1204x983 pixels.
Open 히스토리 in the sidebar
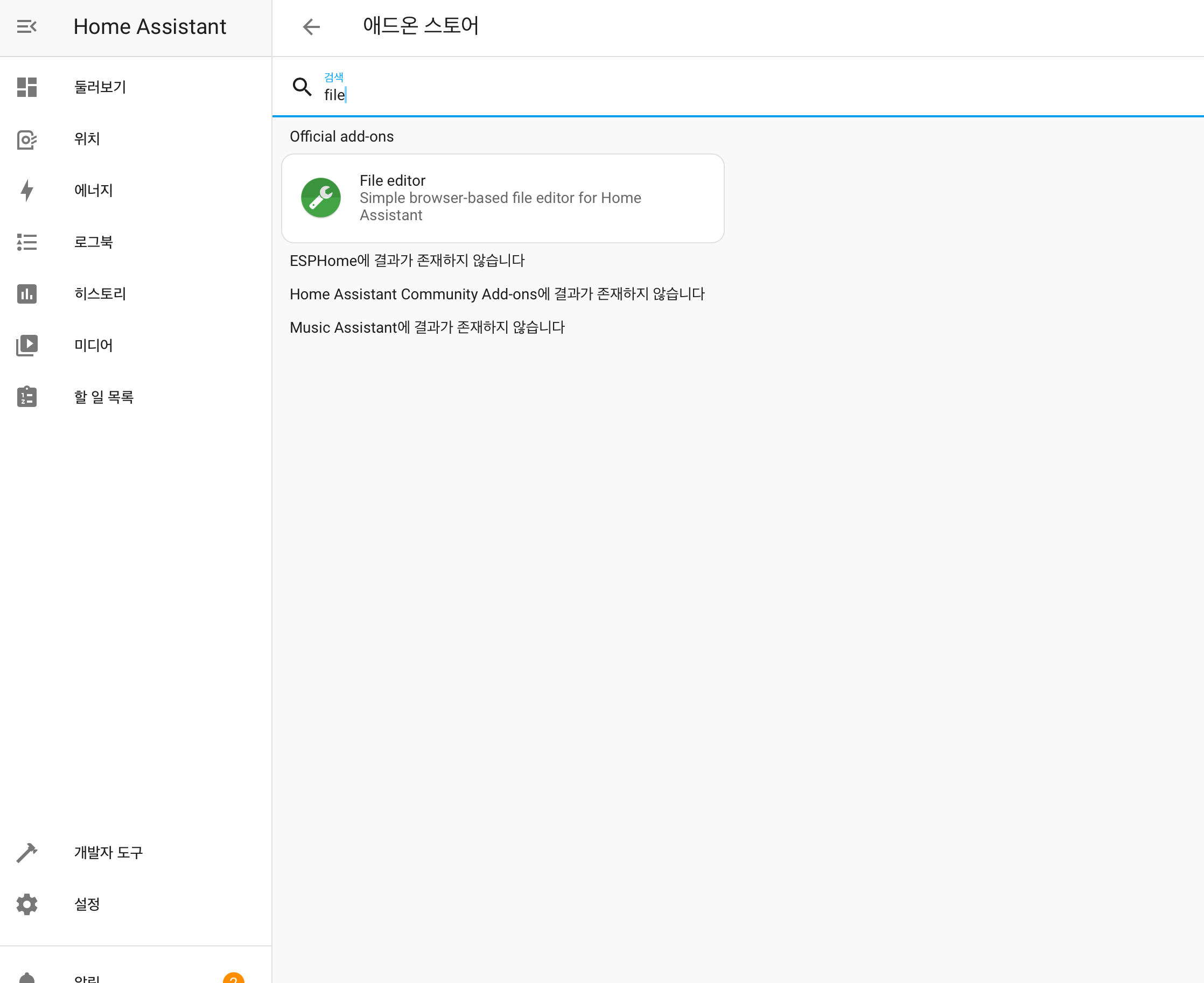point(136,294)
